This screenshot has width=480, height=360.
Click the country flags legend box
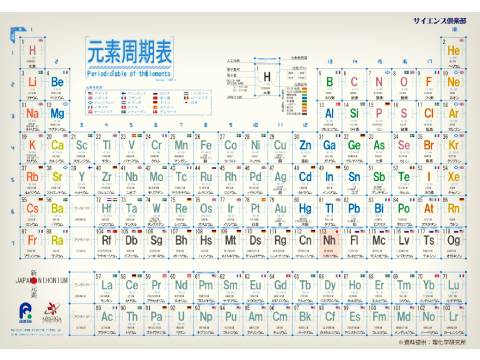tap(149, 102)
